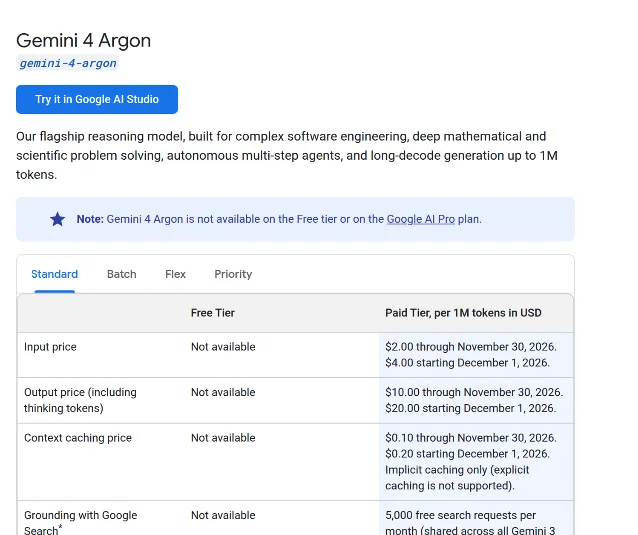Viewport: 638px width, 535px height.
Task: Click the Try it in Google AI Studio button
Action: (97, 99)
